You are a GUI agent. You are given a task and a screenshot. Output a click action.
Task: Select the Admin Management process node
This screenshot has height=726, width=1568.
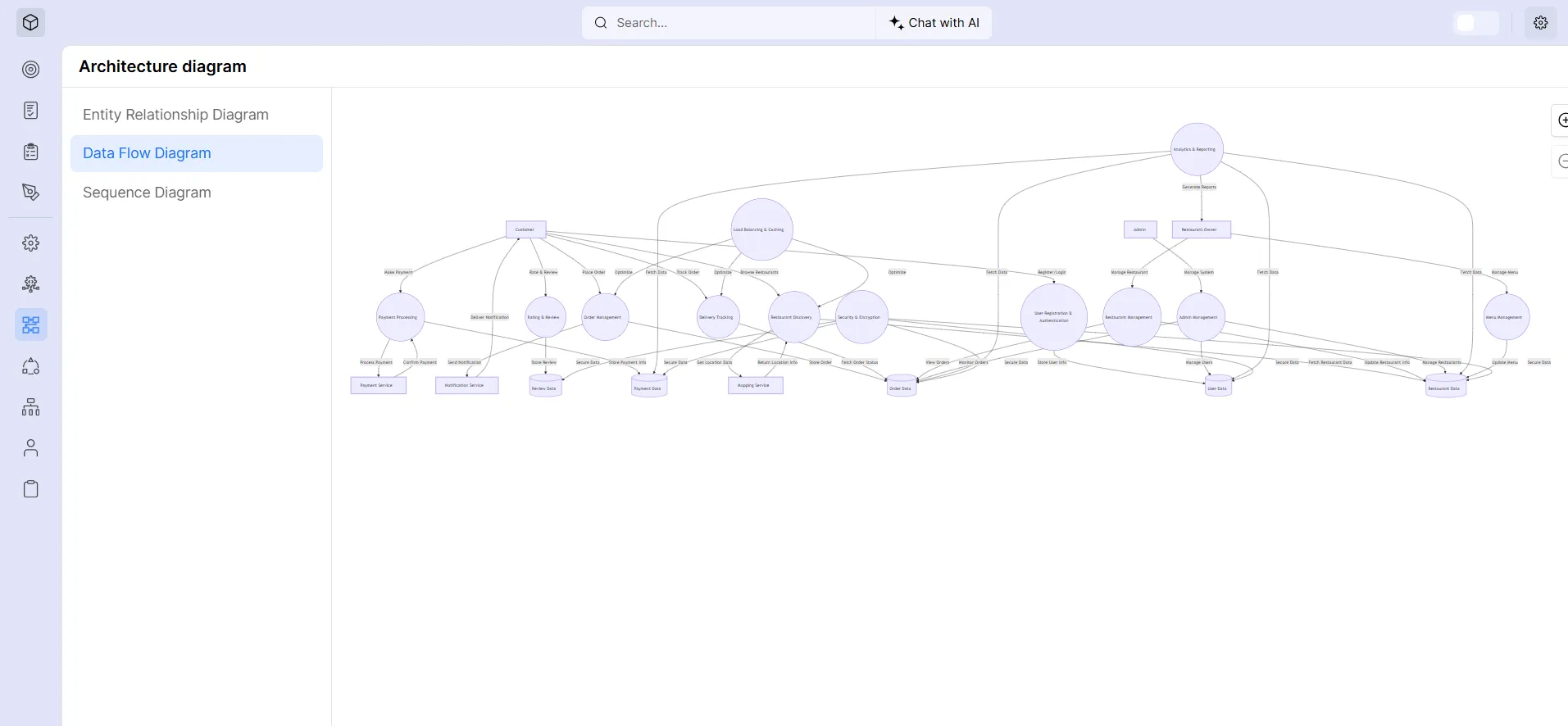(1201, 317)
